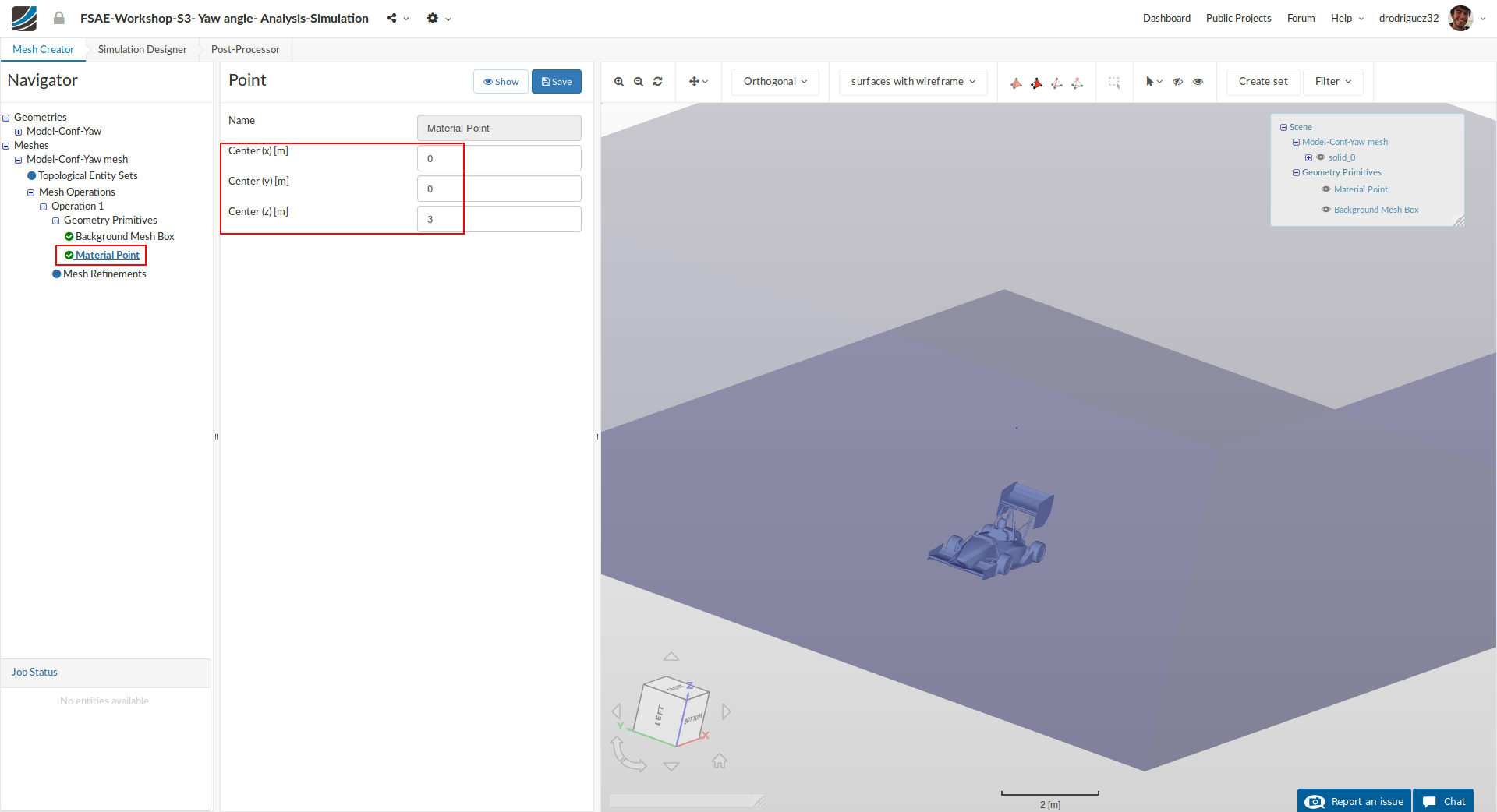This screenshot has width=1497, height=812.
Task: Select the black-vertex selection-mode icon
Action: click(x=1036, y=83)
